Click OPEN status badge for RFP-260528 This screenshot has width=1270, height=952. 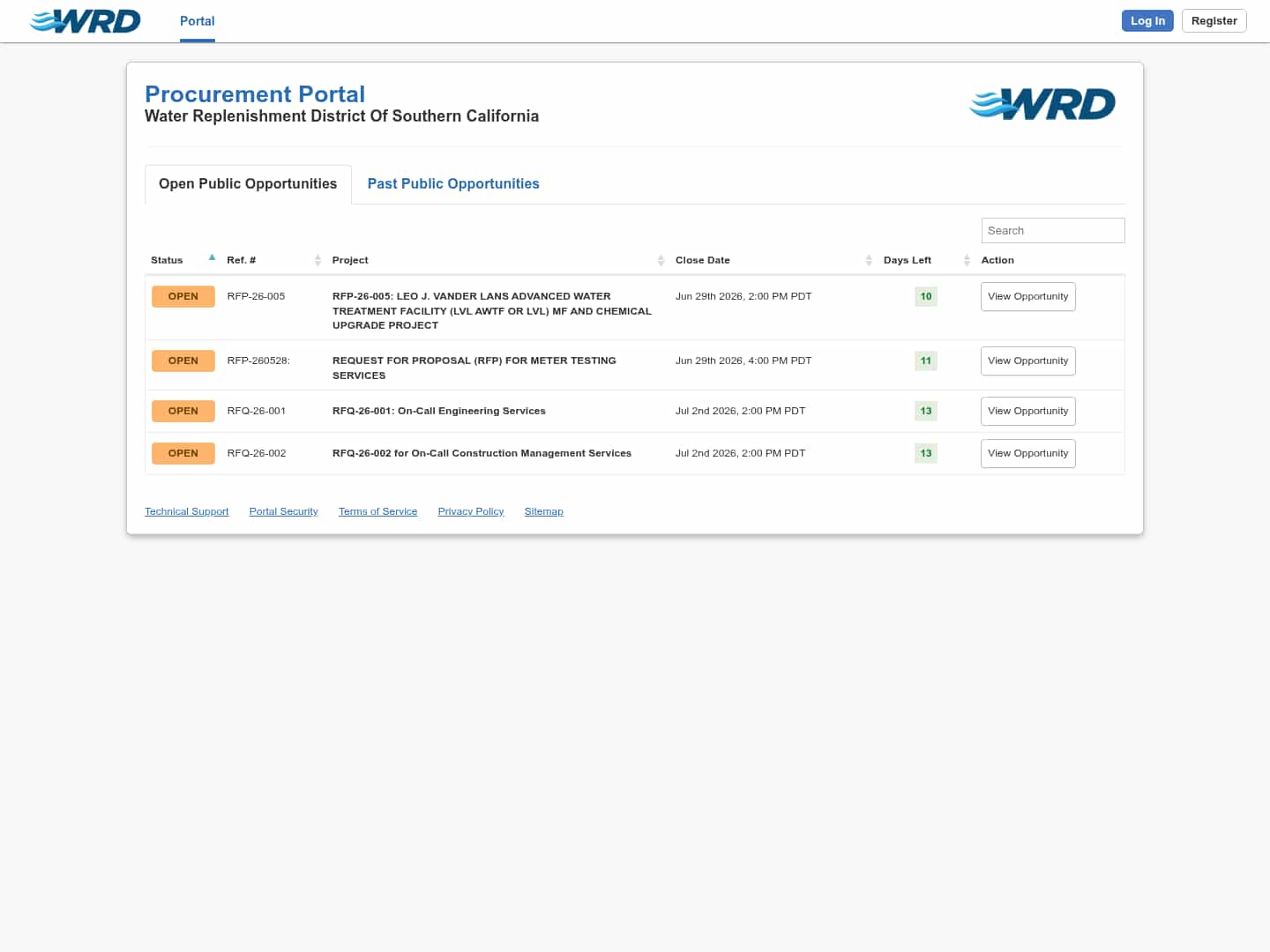pyautogui.click(x=183, y=361)
